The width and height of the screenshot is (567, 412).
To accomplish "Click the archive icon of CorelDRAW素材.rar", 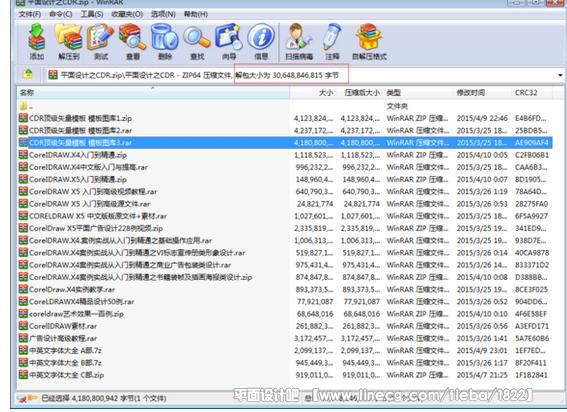I will pyautogui.click(x=23, y=326).
